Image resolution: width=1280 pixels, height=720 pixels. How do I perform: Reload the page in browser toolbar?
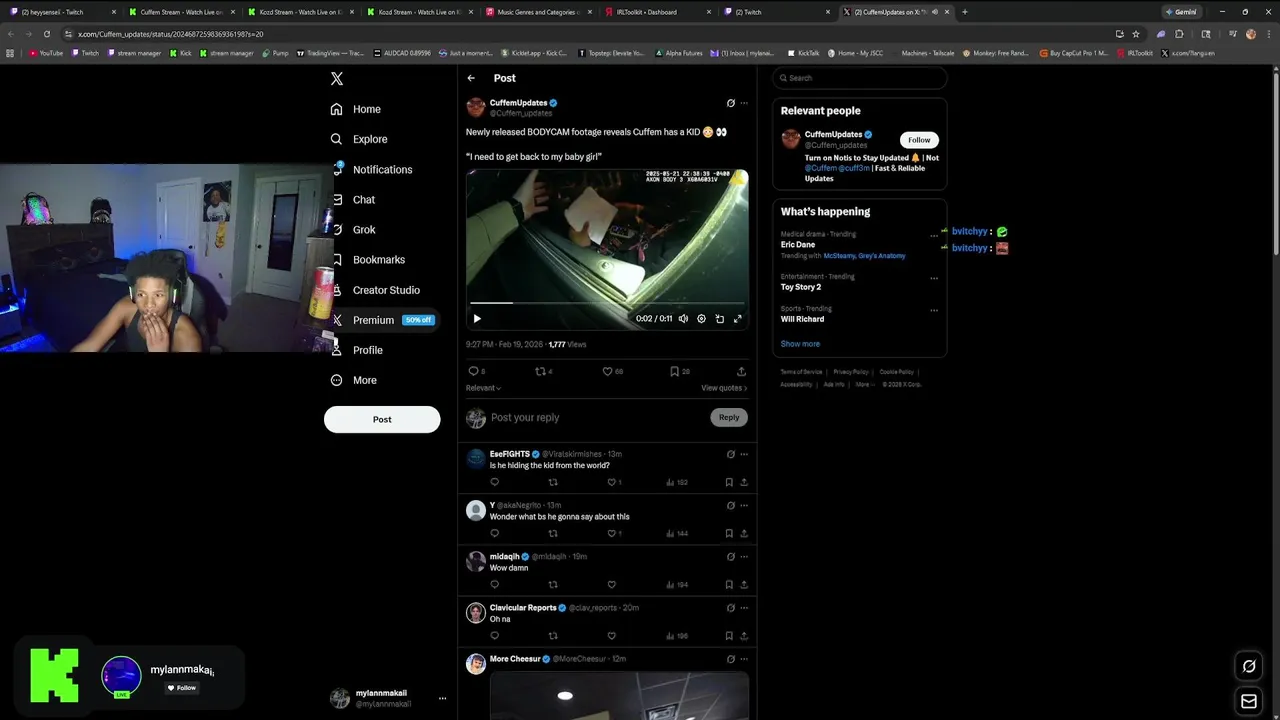[46, 34]
